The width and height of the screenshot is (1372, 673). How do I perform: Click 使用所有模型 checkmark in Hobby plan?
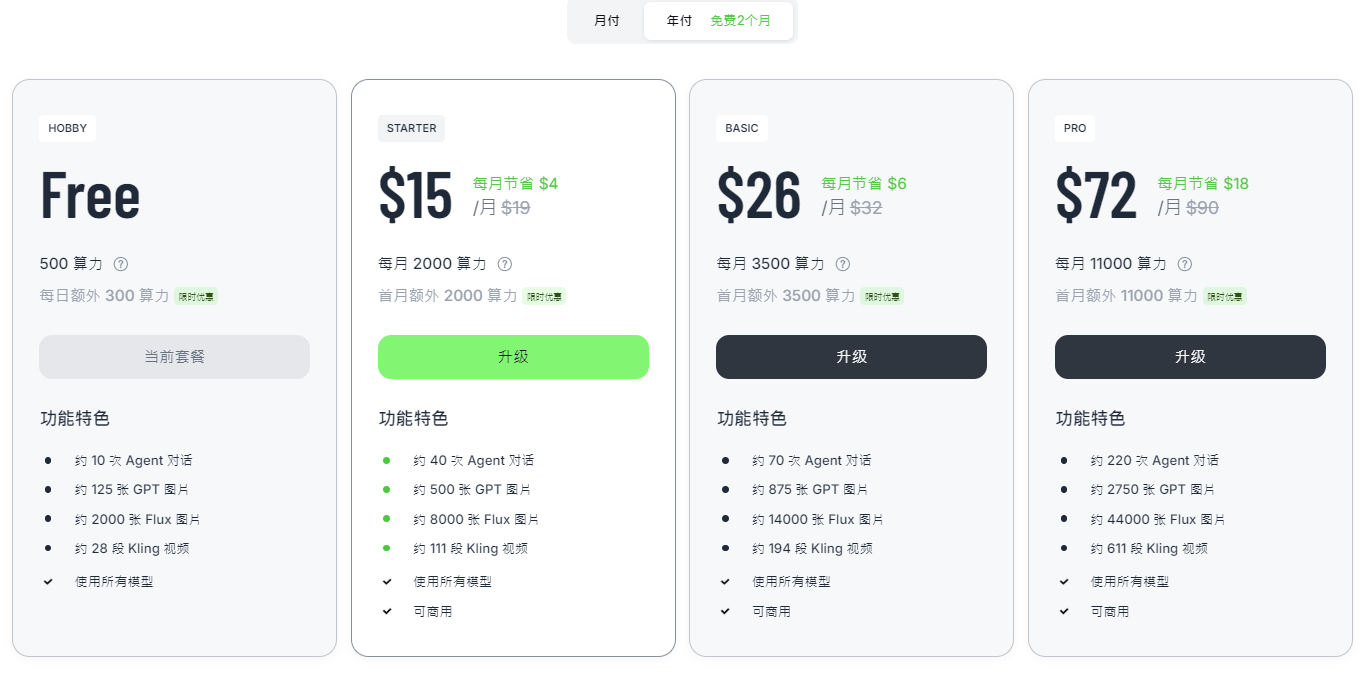coord(48,581)
